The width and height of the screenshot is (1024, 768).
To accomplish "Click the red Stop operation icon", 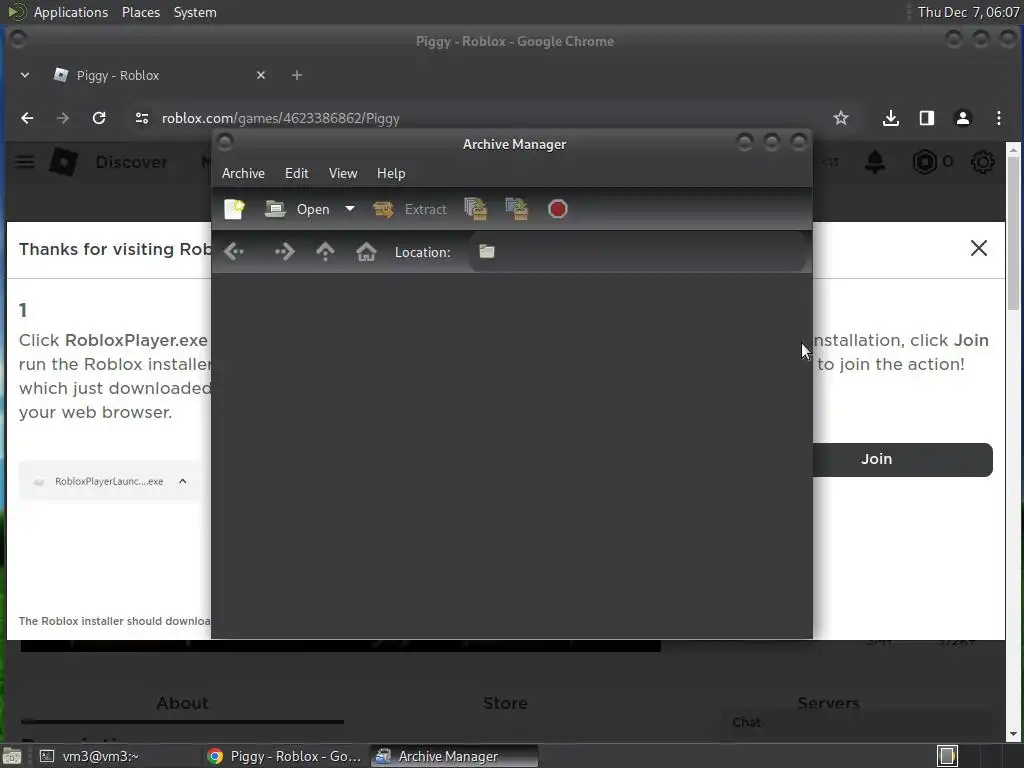I will point(558,209).
